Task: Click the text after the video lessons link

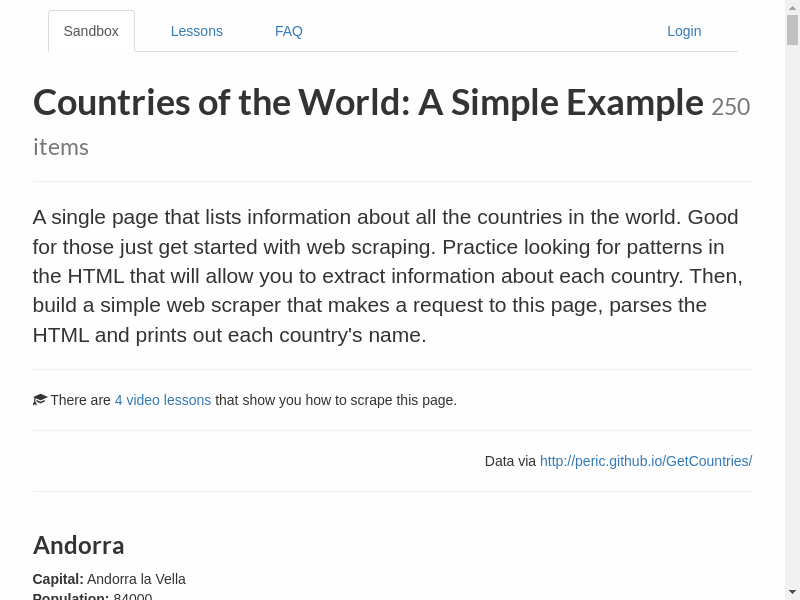Action: pyautogui.click(x=334, y=400)
